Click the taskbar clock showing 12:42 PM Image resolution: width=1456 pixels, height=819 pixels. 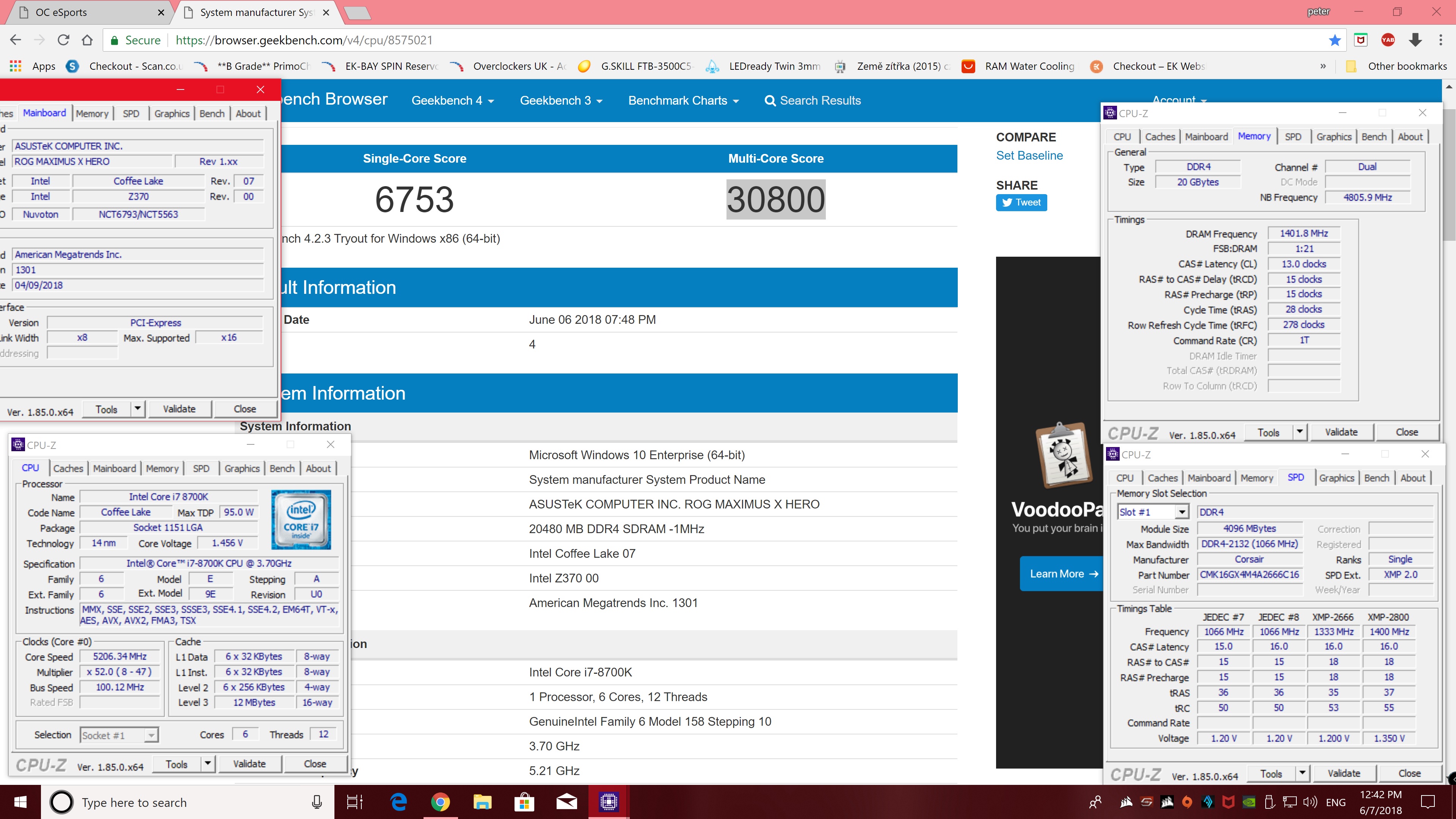[1380, 802]
